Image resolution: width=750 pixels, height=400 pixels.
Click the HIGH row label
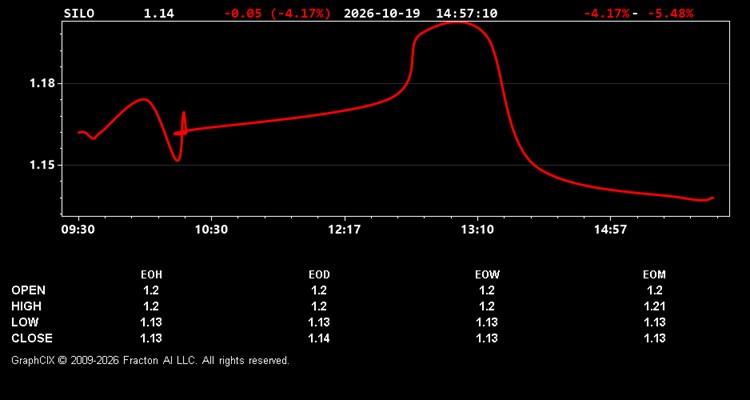pos(26,306)
